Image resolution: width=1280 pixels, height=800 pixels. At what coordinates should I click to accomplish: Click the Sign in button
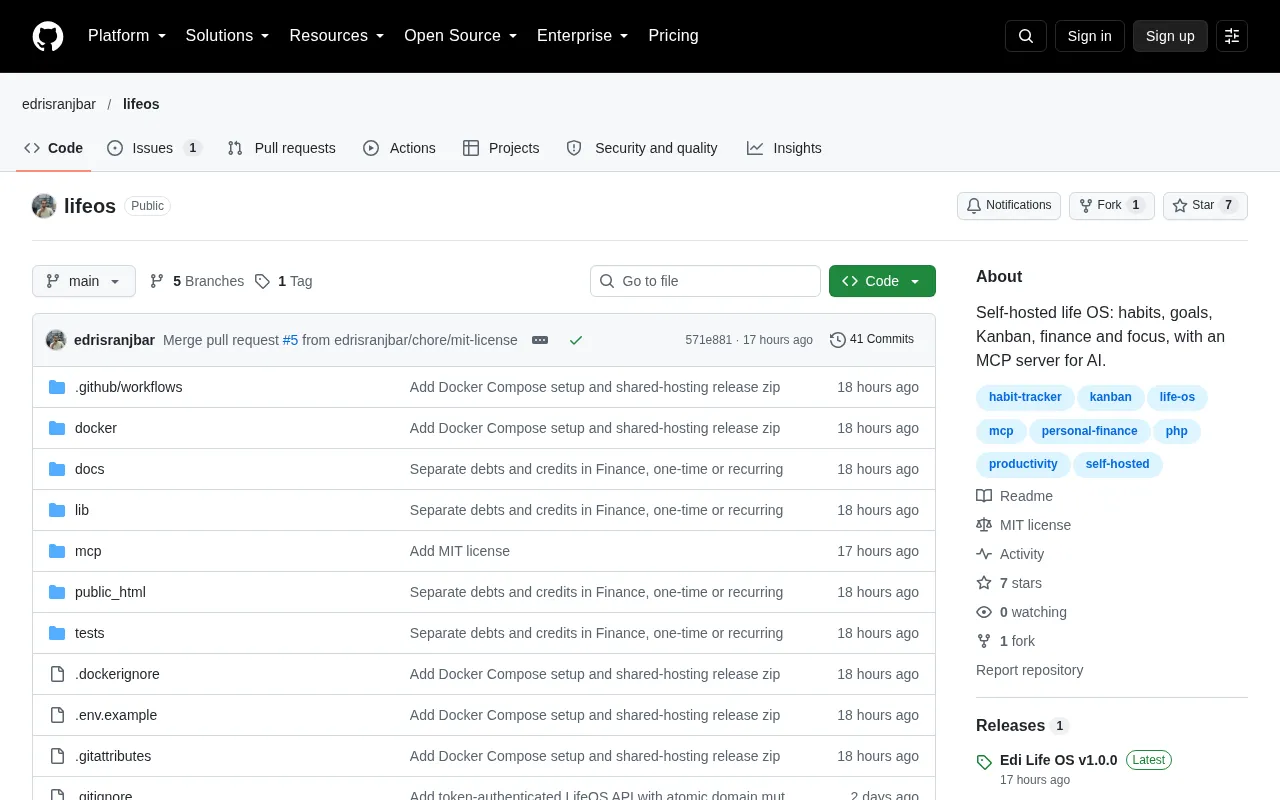[x=1090, y=36]
